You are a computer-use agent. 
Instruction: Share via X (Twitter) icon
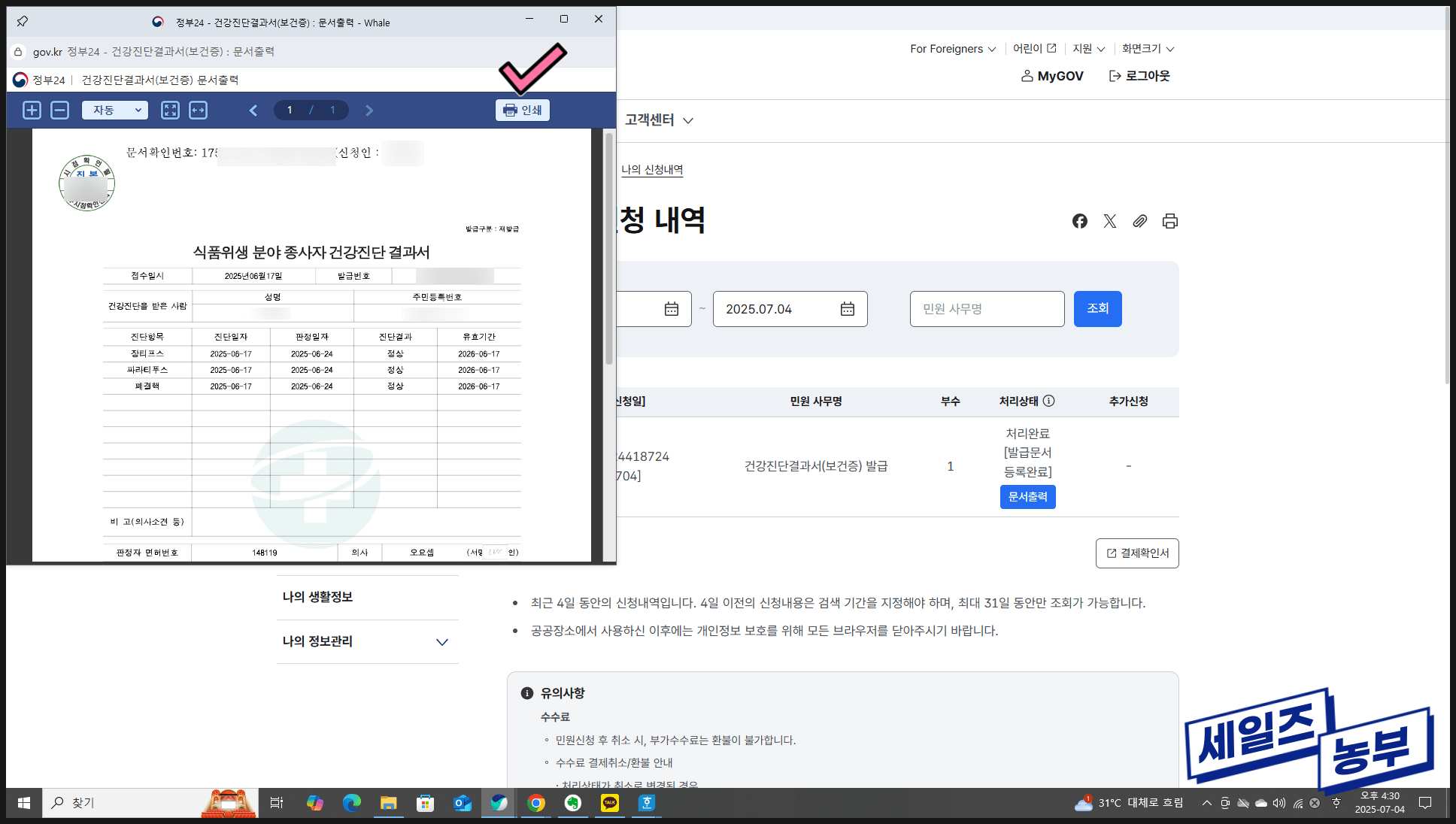pyautogui.click(x=1110, y=221)
